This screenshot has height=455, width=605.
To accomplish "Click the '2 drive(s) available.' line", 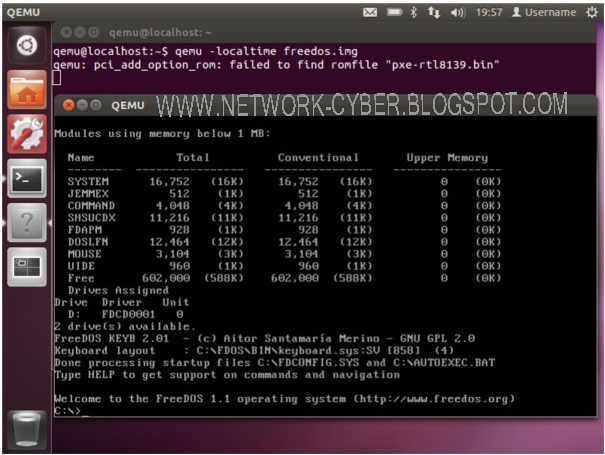I will 125,326.
